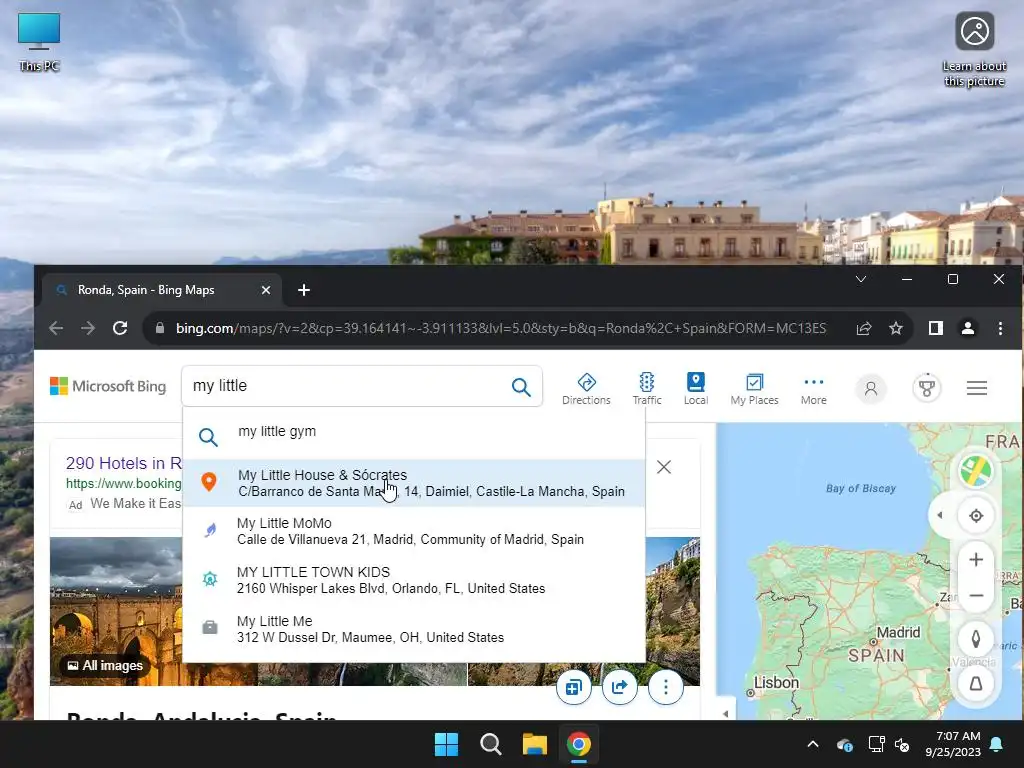Expand the More menu

tap(814, 389)
